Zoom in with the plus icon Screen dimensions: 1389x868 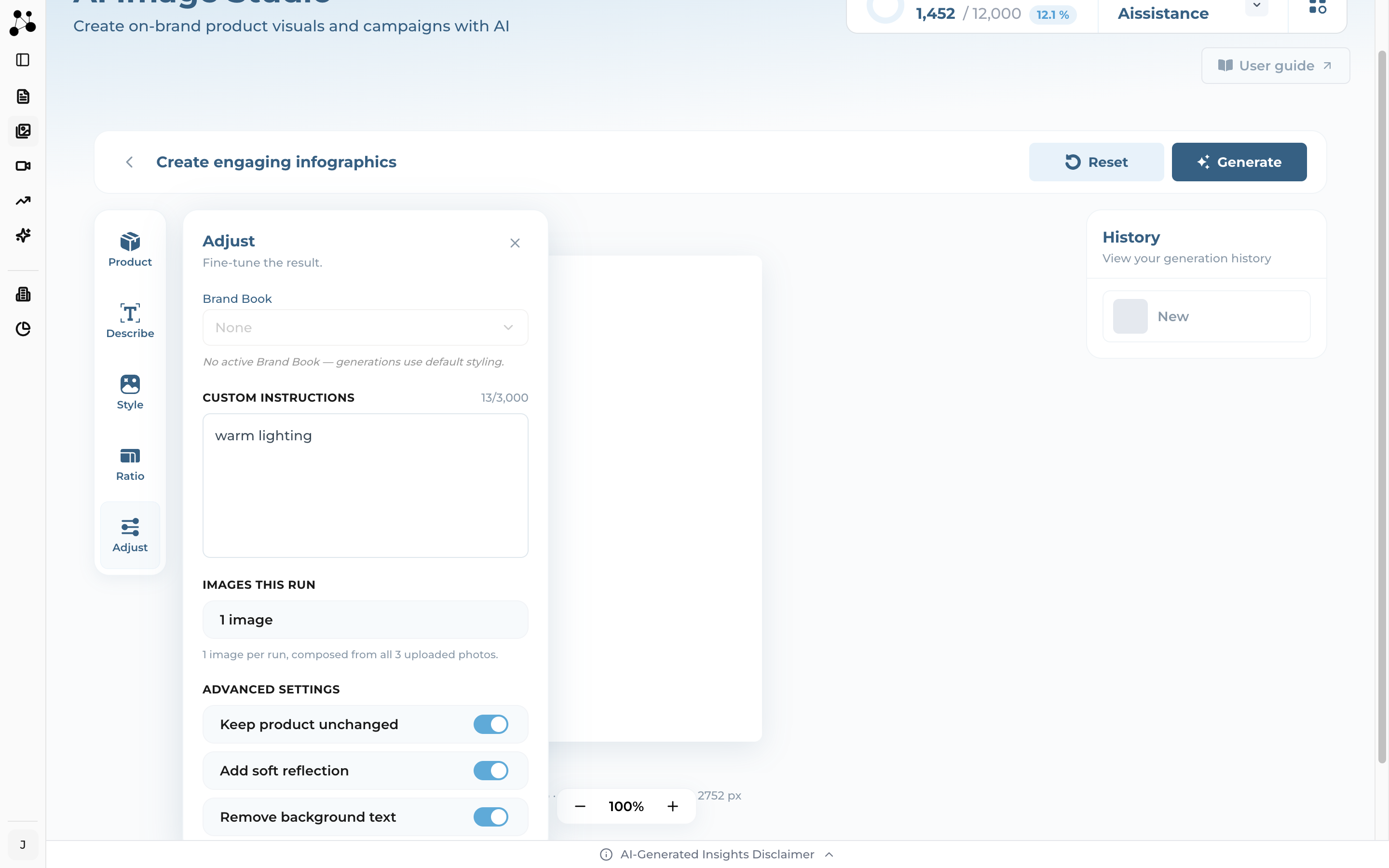click(673, 807)
